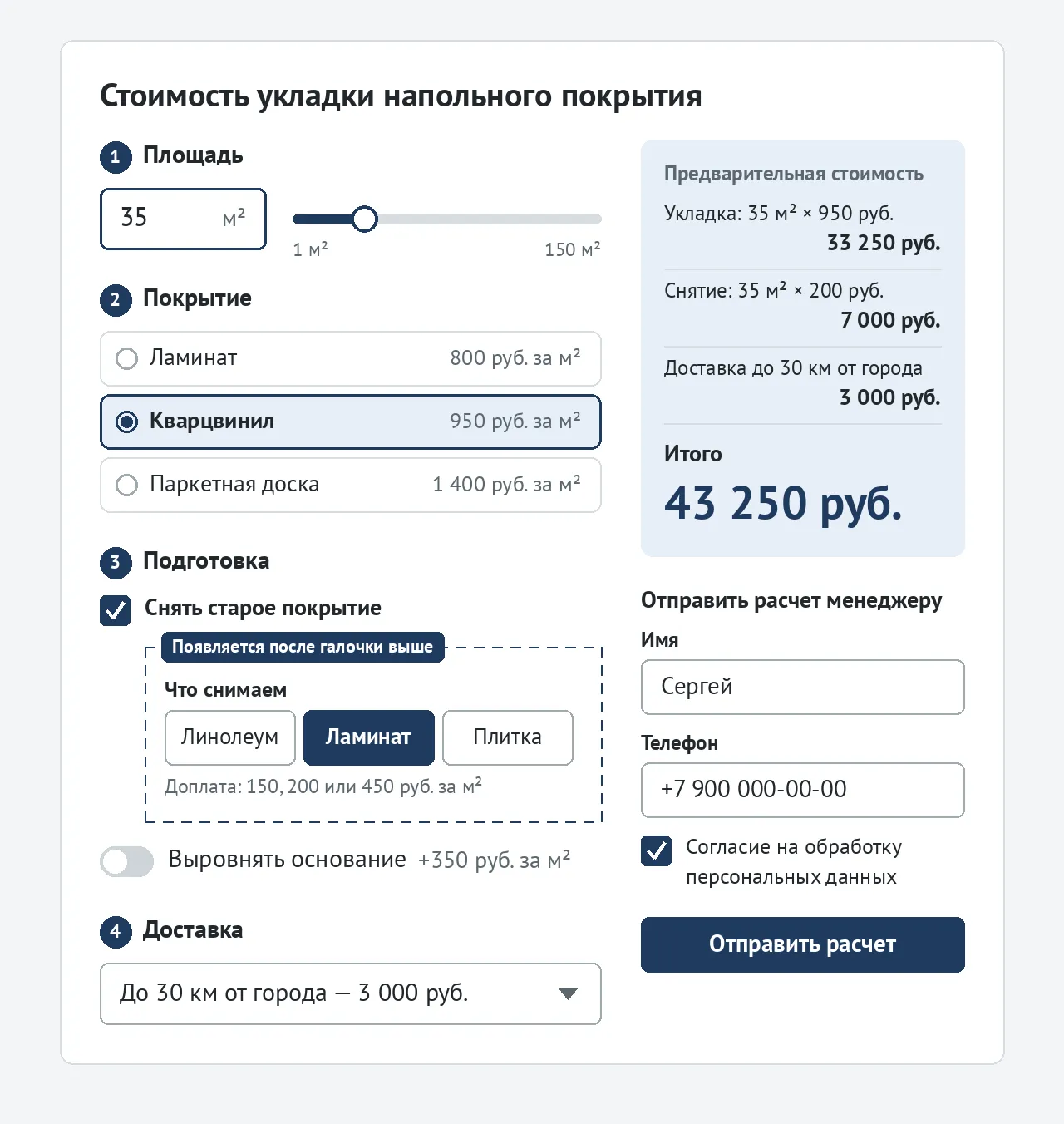Click the Имя field containing Сергей
Image resolution: width=1064 pixels, height=1124 pixels.
[802, 687]
